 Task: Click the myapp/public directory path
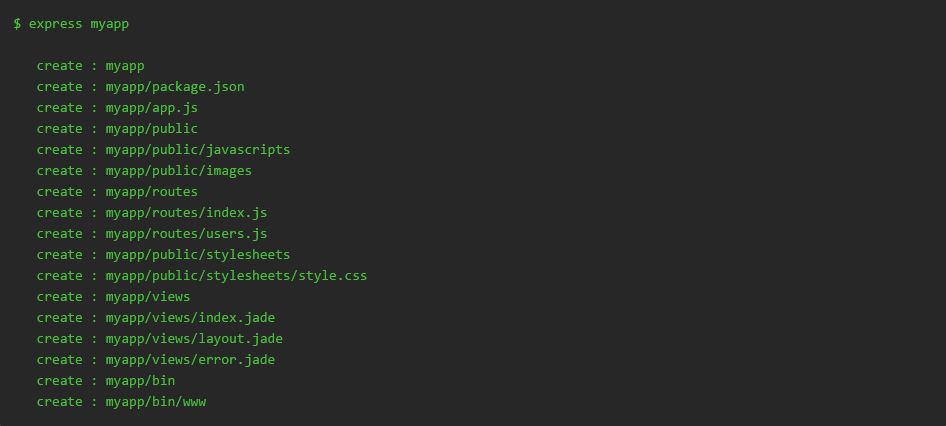pos(152,129)
